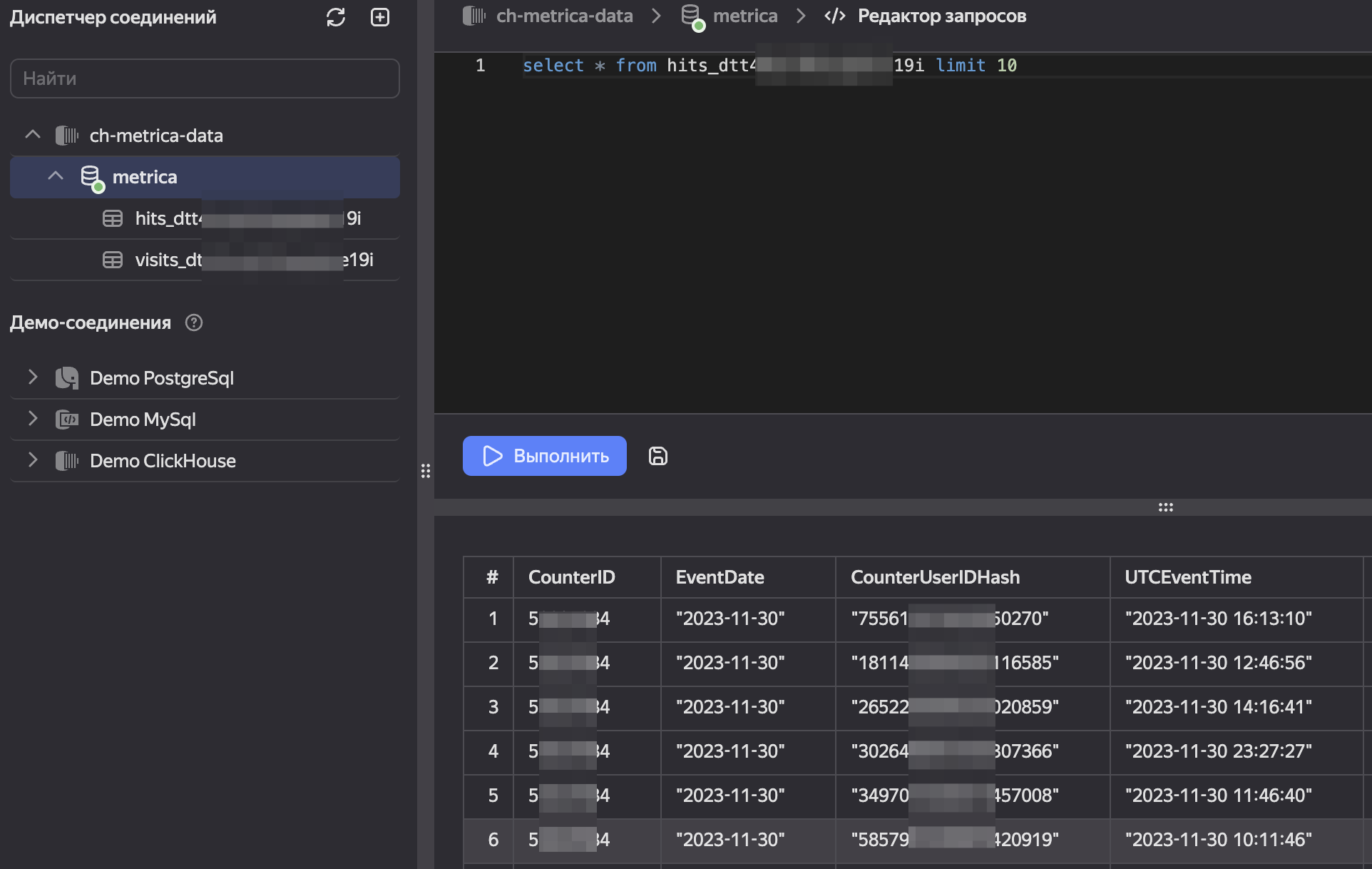
Task: Click the CounterUserIDHash column header
Action: pos(935,577)
